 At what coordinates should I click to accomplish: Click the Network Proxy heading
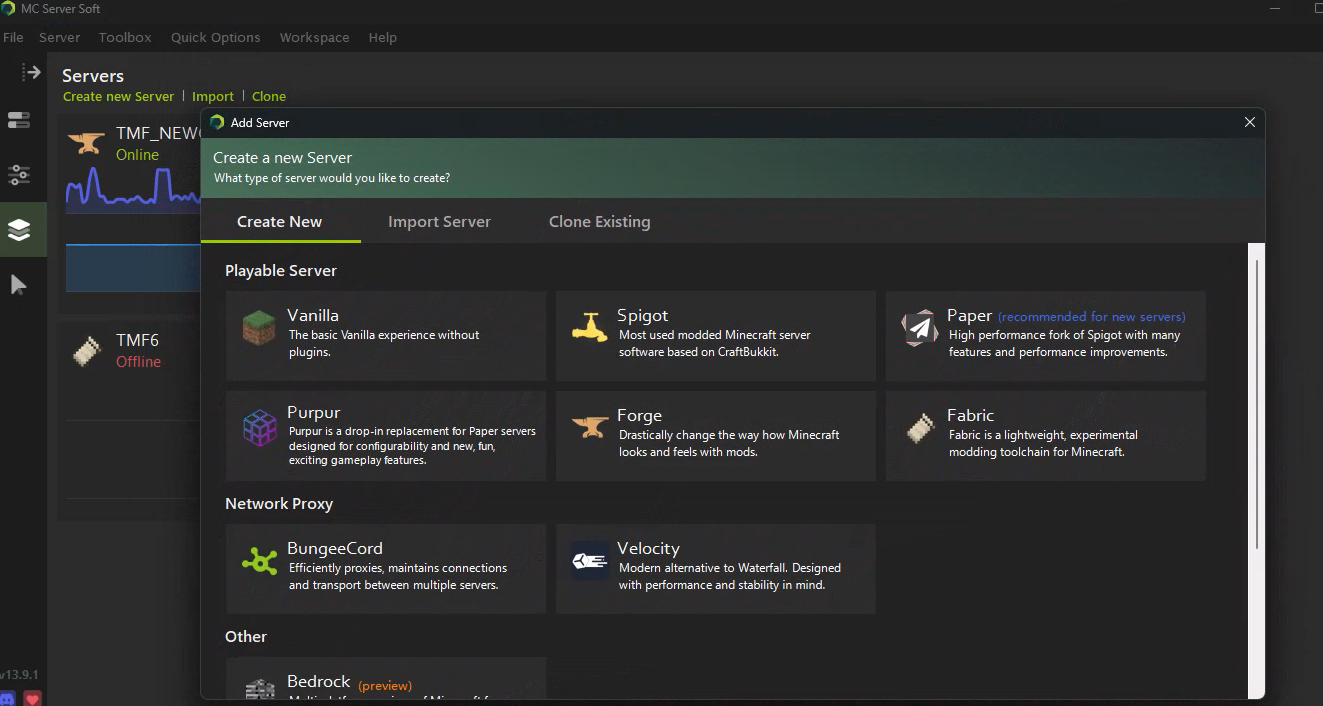pos(279,504)
